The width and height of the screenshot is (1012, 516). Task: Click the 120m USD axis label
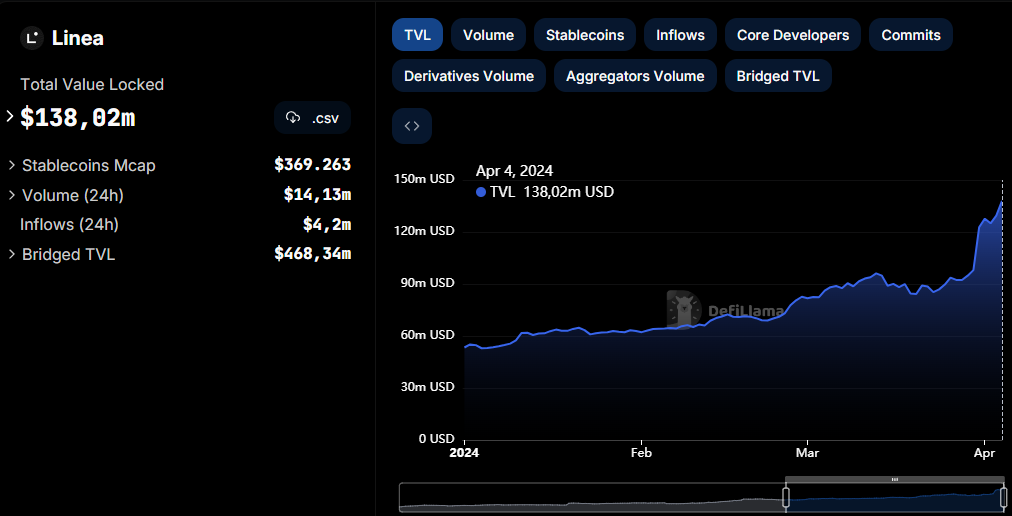point(424,231)
